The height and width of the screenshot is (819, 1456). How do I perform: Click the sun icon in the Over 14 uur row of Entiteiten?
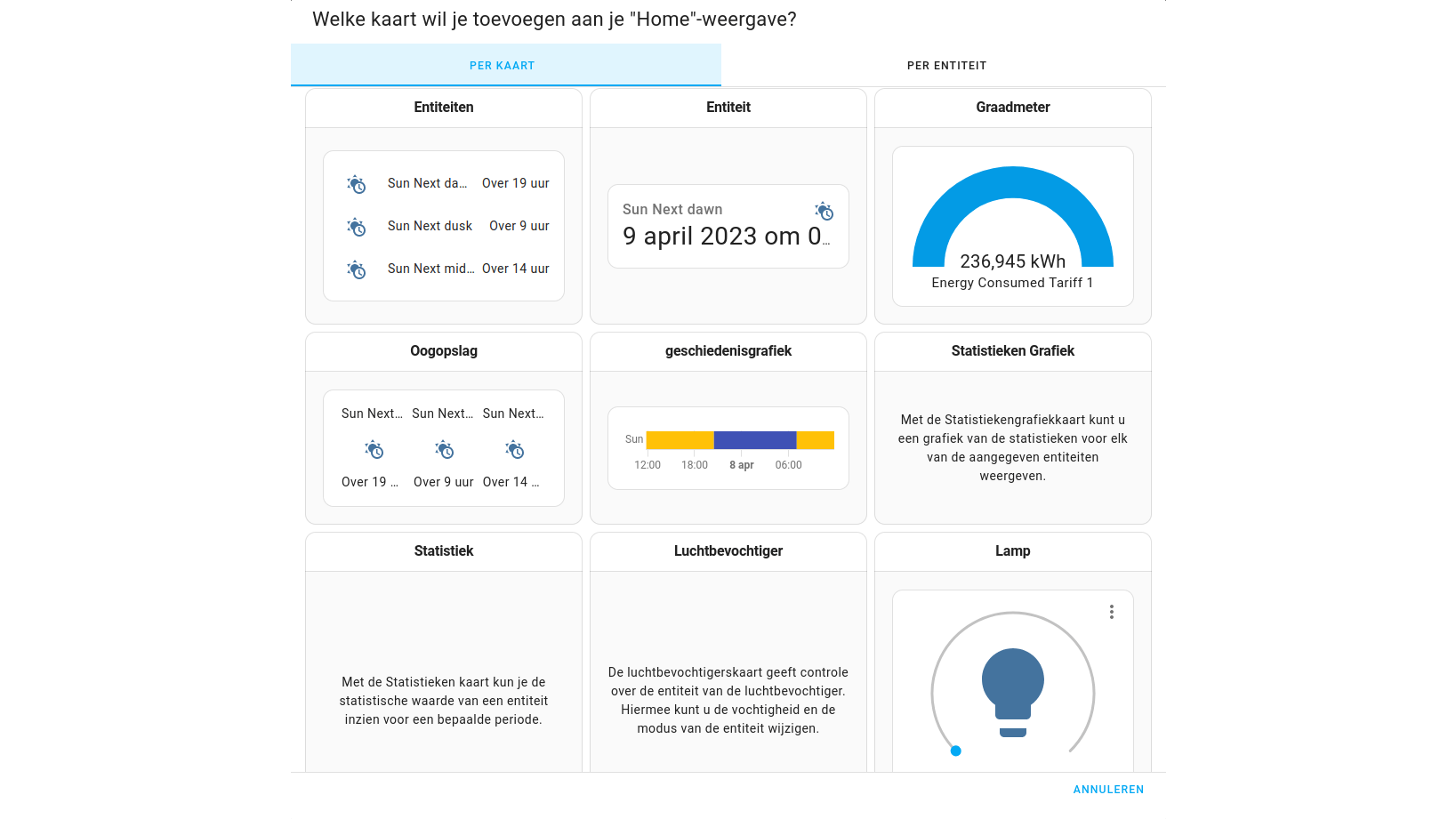pos(356,269)
